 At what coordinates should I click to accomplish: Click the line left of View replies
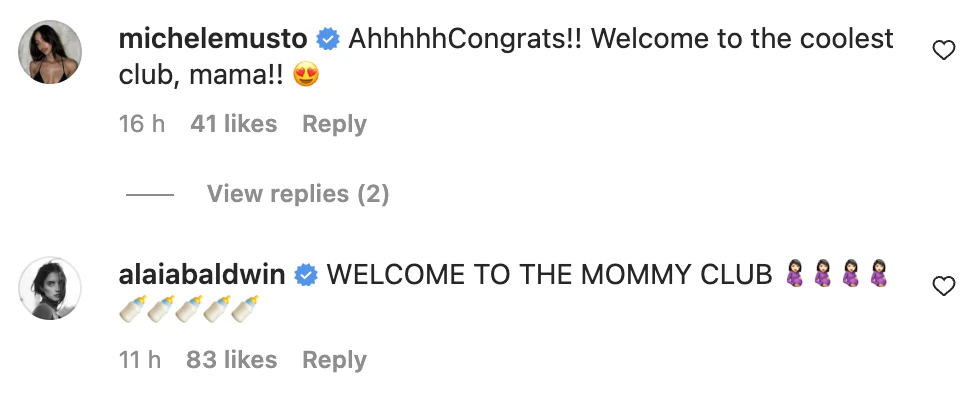coord(150,194)
